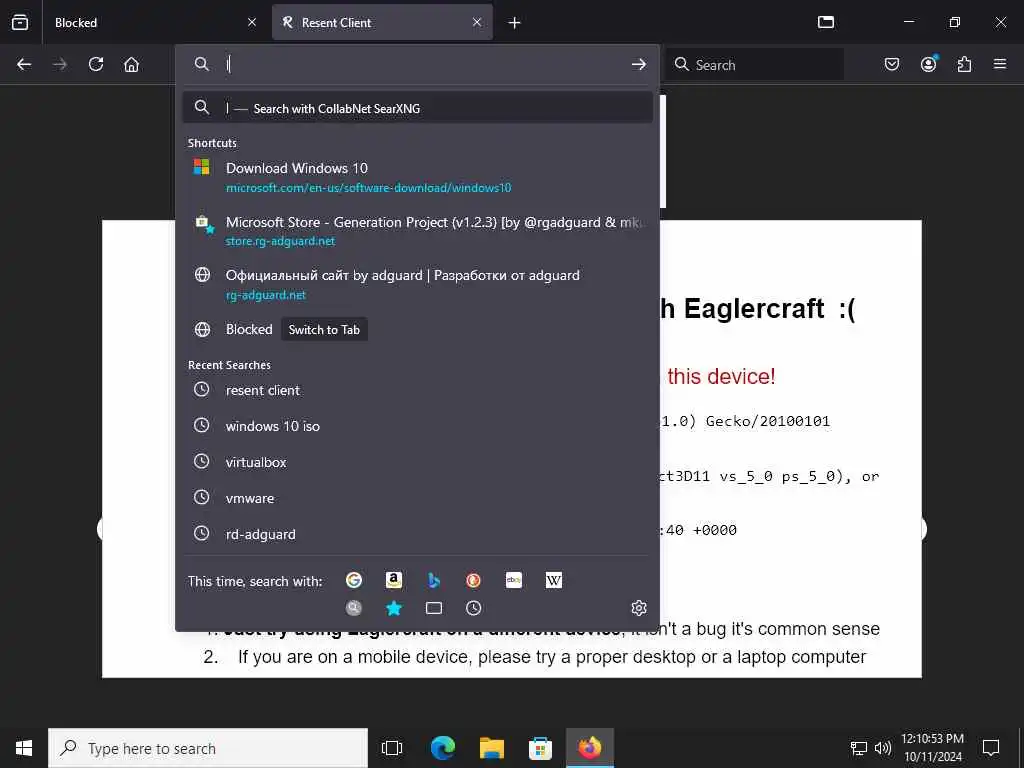Open the Firefox account icon
Screen dimensions: 1024x768
(x=928, y=64)
